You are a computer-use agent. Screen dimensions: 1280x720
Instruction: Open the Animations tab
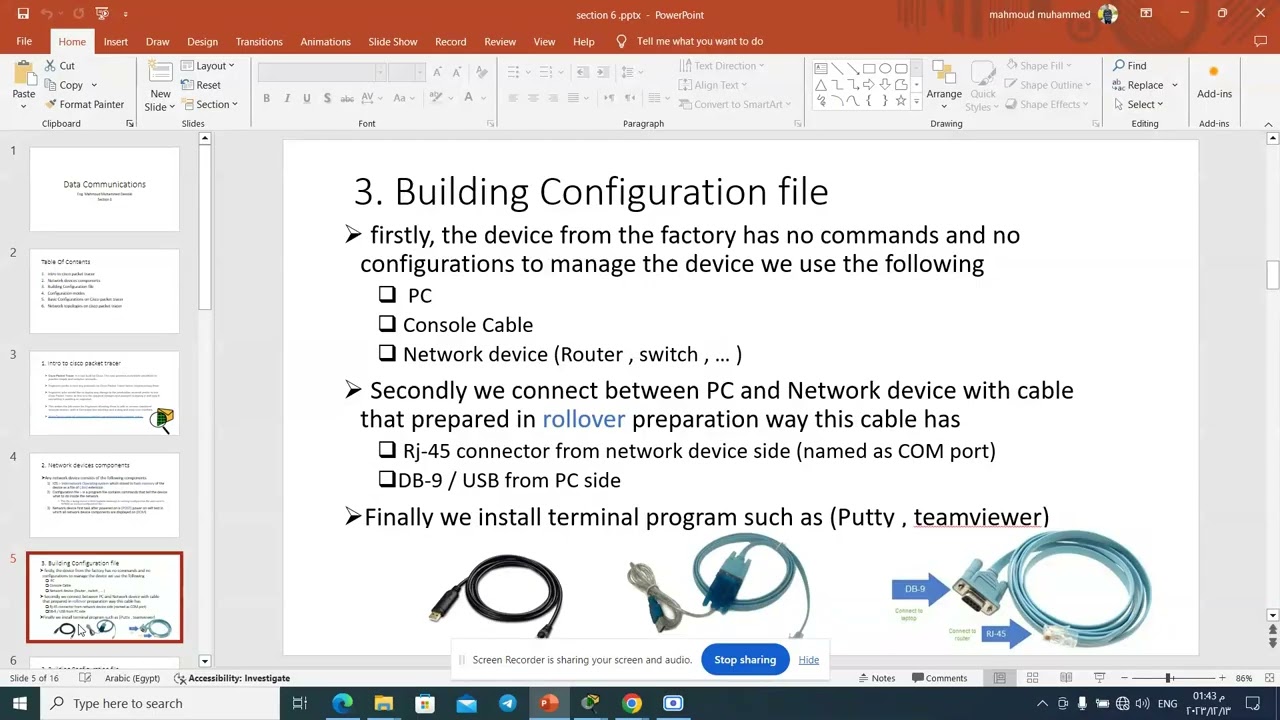tap(325, 41)
